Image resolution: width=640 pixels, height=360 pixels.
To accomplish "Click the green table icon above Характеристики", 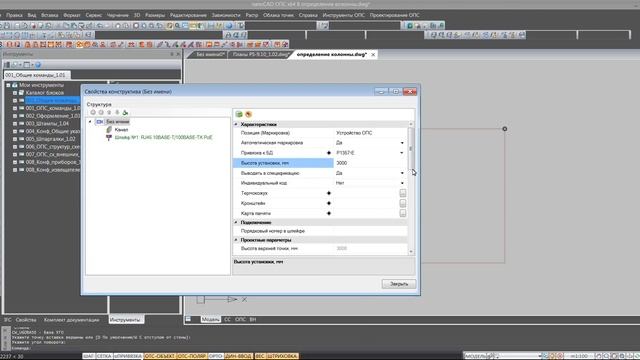I will tap(239, 114).
